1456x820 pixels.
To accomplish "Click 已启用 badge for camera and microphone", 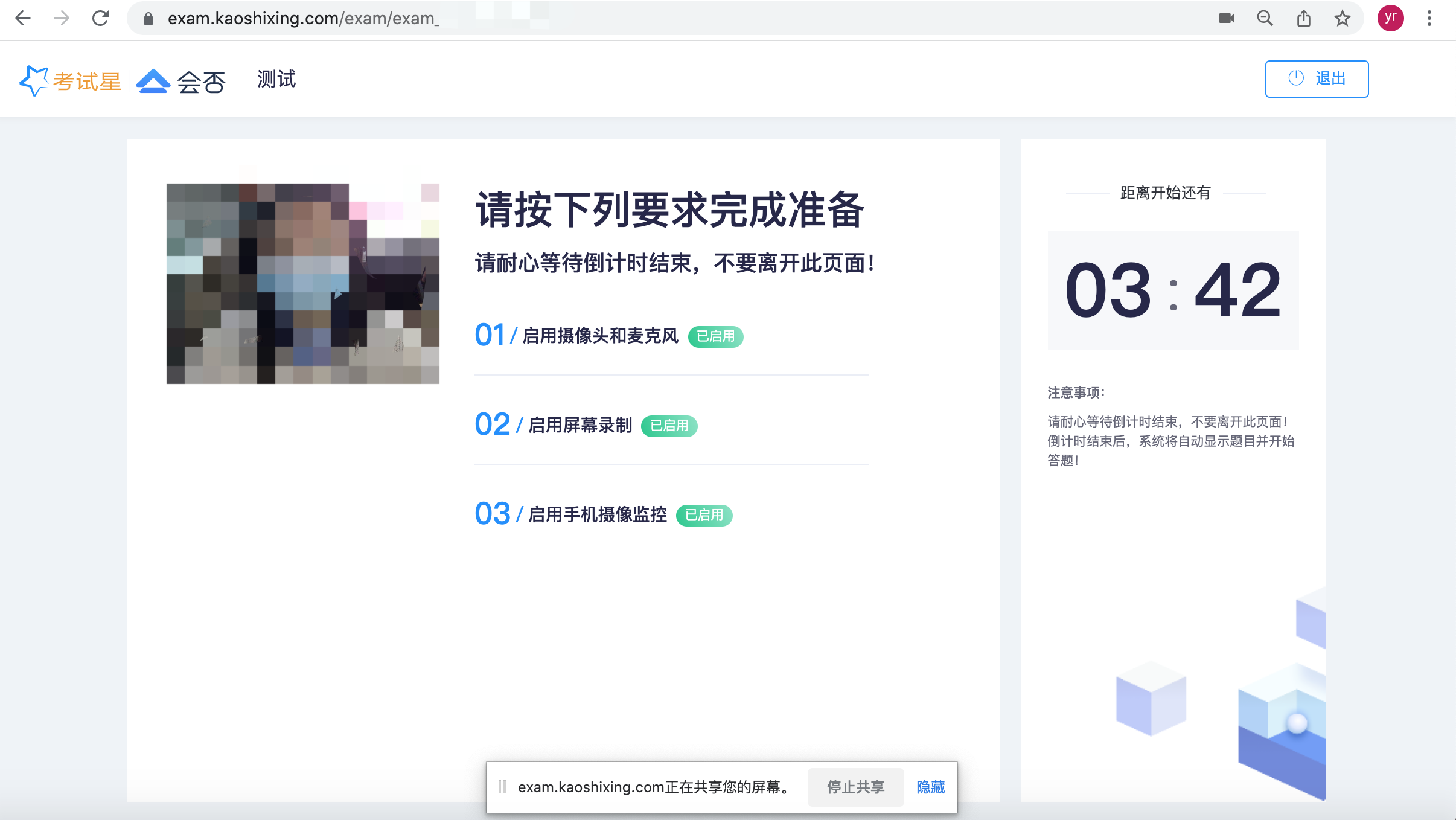I will click(x=715, y=336).
